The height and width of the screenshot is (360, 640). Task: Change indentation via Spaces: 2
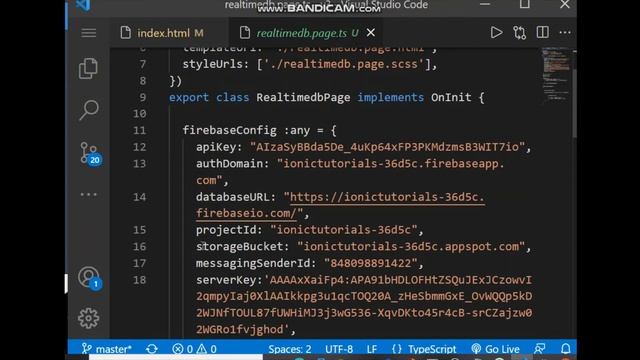click(289, 349)
